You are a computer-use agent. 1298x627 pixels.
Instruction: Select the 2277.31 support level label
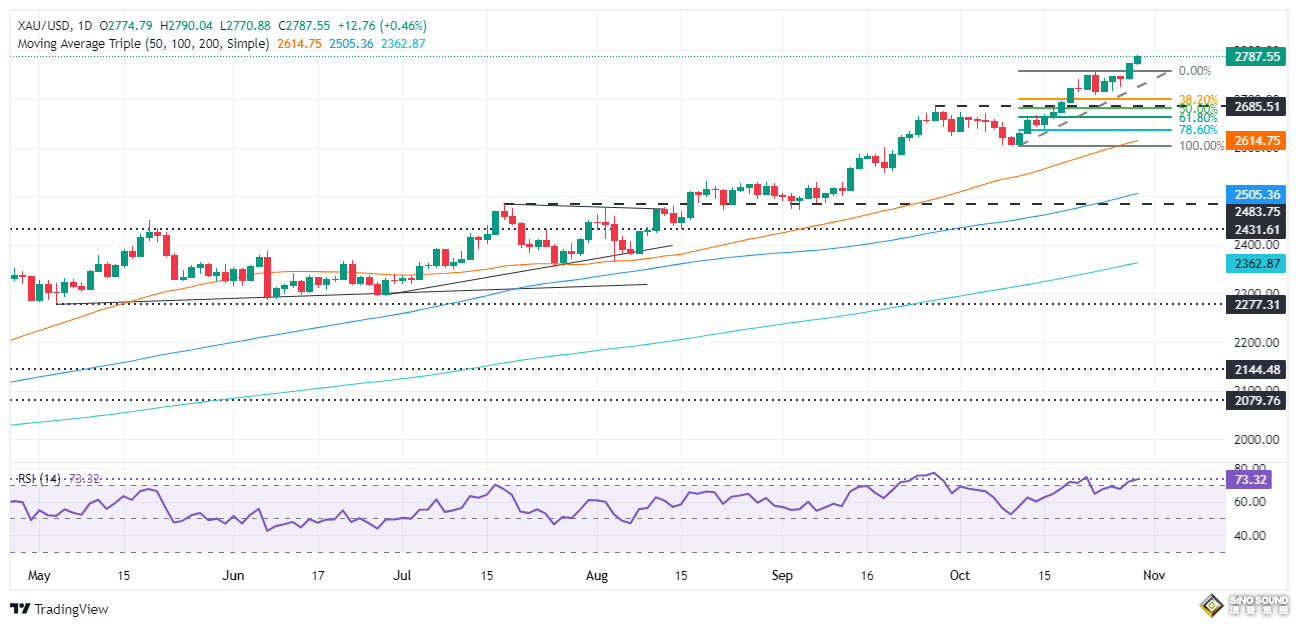tap(1257, 304)
